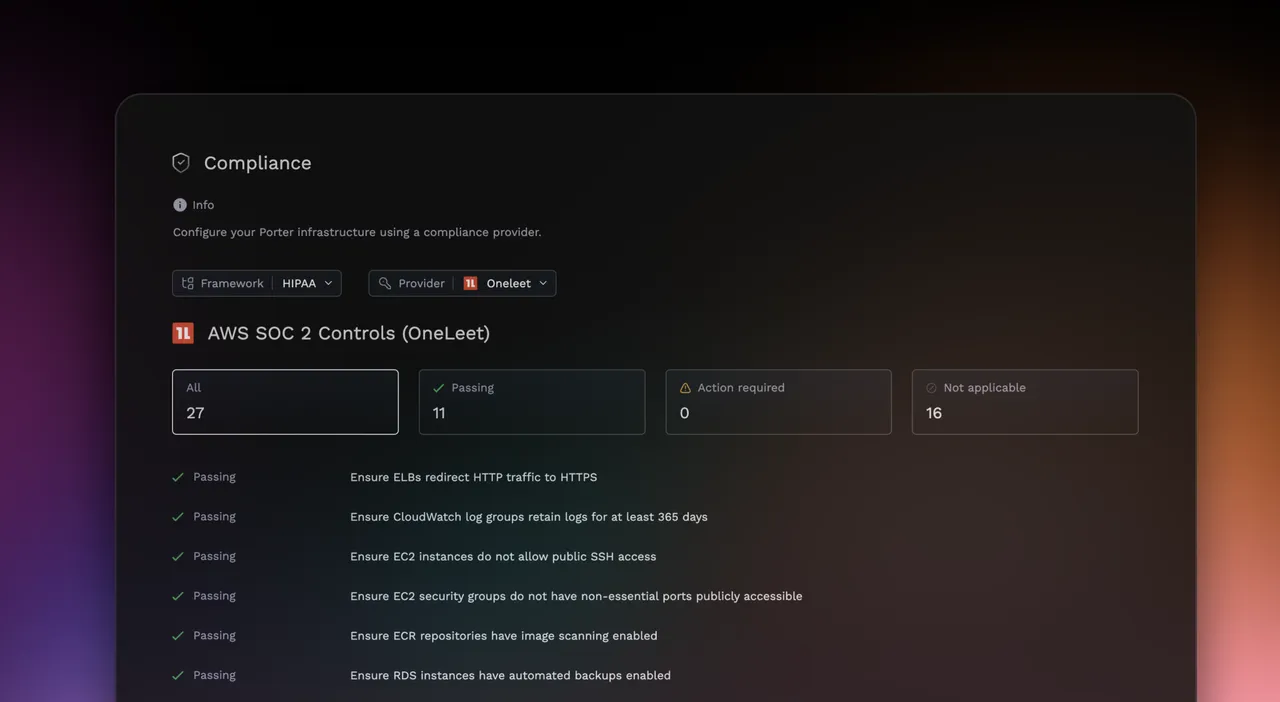The image size is (1280, 702).
Task: Open 'Ensure EC2 security groups' non-essential ports control
Action: [576, 596]
